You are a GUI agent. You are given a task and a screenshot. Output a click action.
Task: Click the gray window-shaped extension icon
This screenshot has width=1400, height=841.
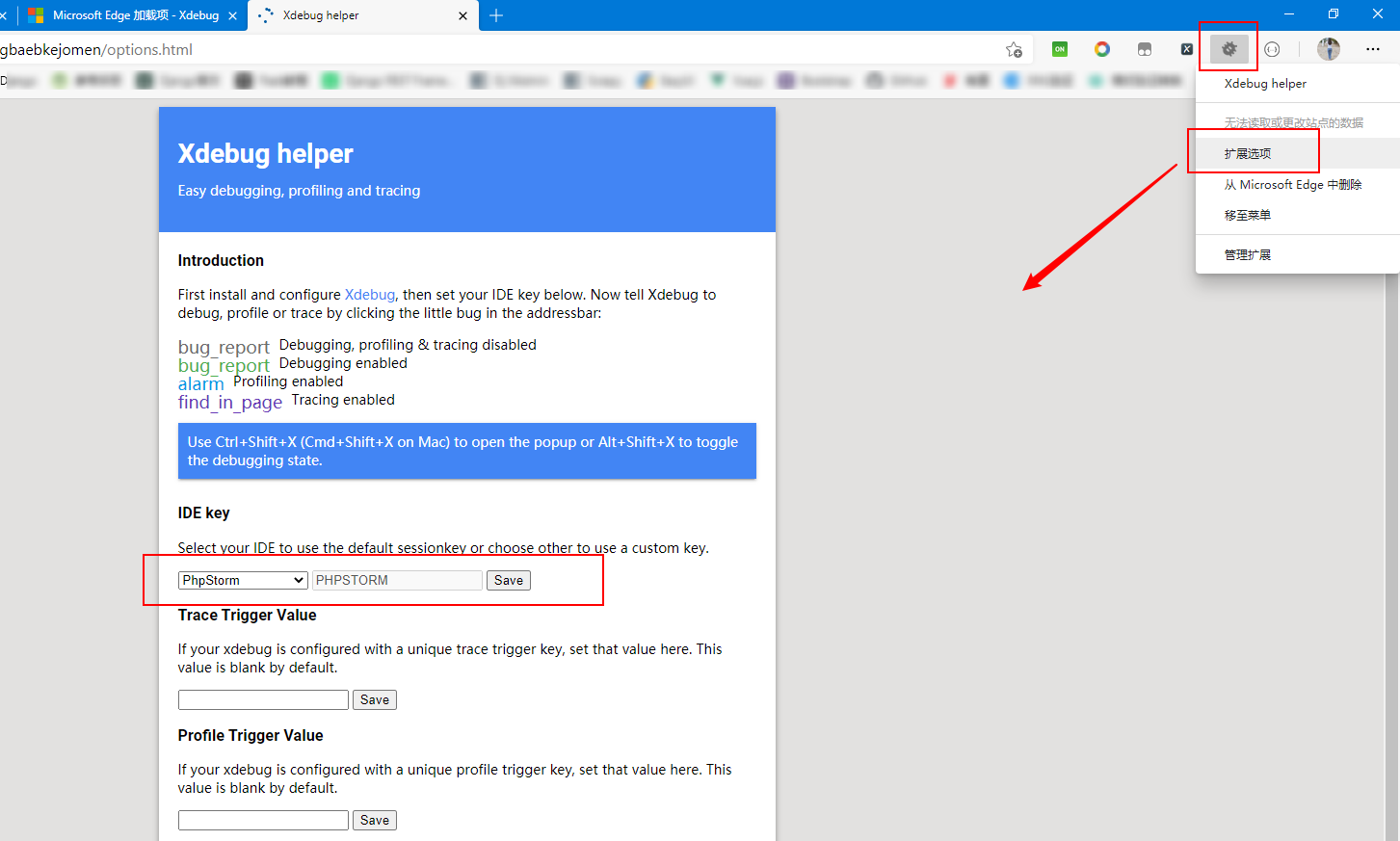(1145, 49)
